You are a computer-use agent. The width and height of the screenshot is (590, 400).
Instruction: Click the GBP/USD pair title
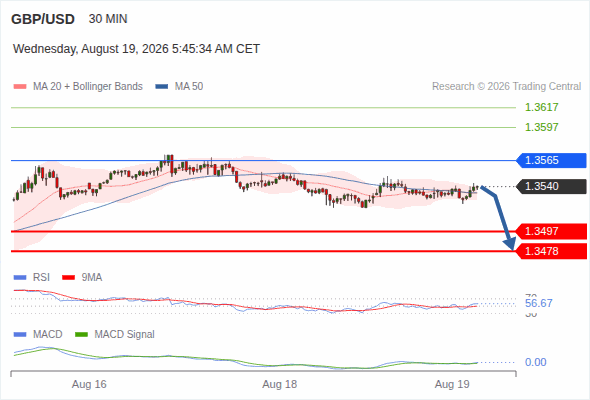tap(43, 19)
